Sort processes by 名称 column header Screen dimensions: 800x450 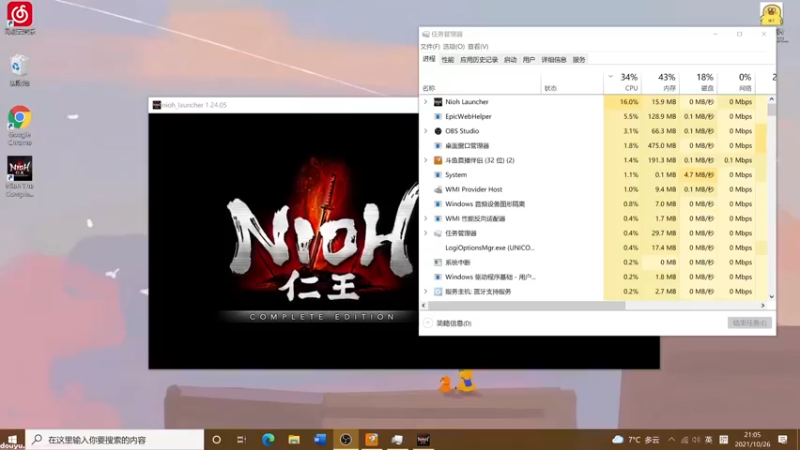pyautogui.click(x=480, y=82)
